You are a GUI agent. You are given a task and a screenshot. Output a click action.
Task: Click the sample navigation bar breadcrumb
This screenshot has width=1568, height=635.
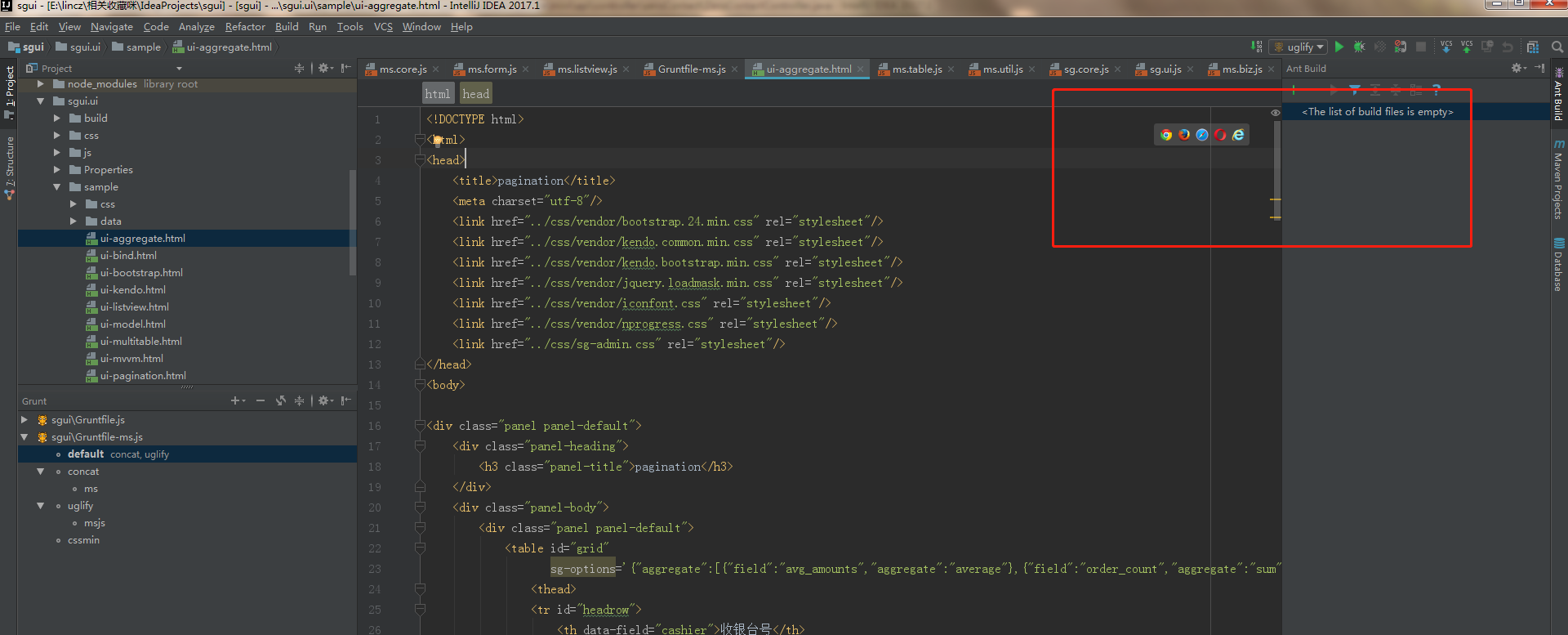tap(136, 47)
